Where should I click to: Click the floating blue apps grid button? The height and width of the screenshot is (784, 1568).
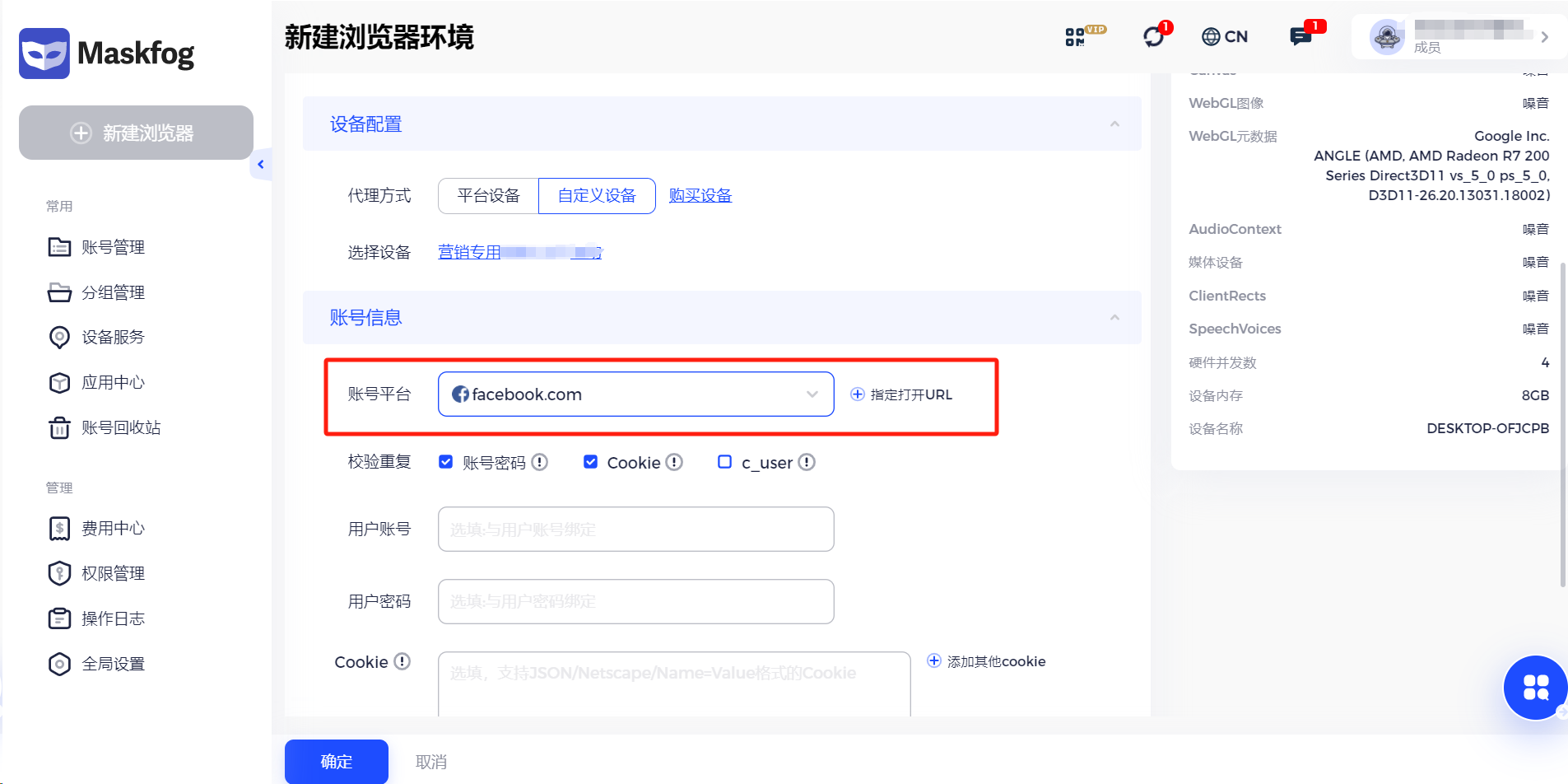click(1535, 688)
